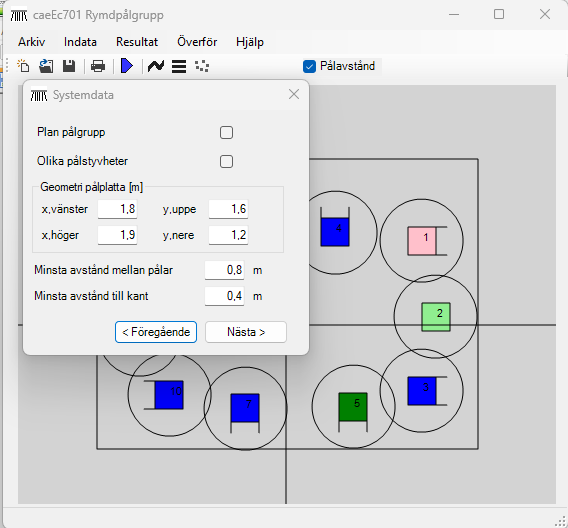Click the Open file toolbar icon
The image size is (568, 528).
[46, 66]
